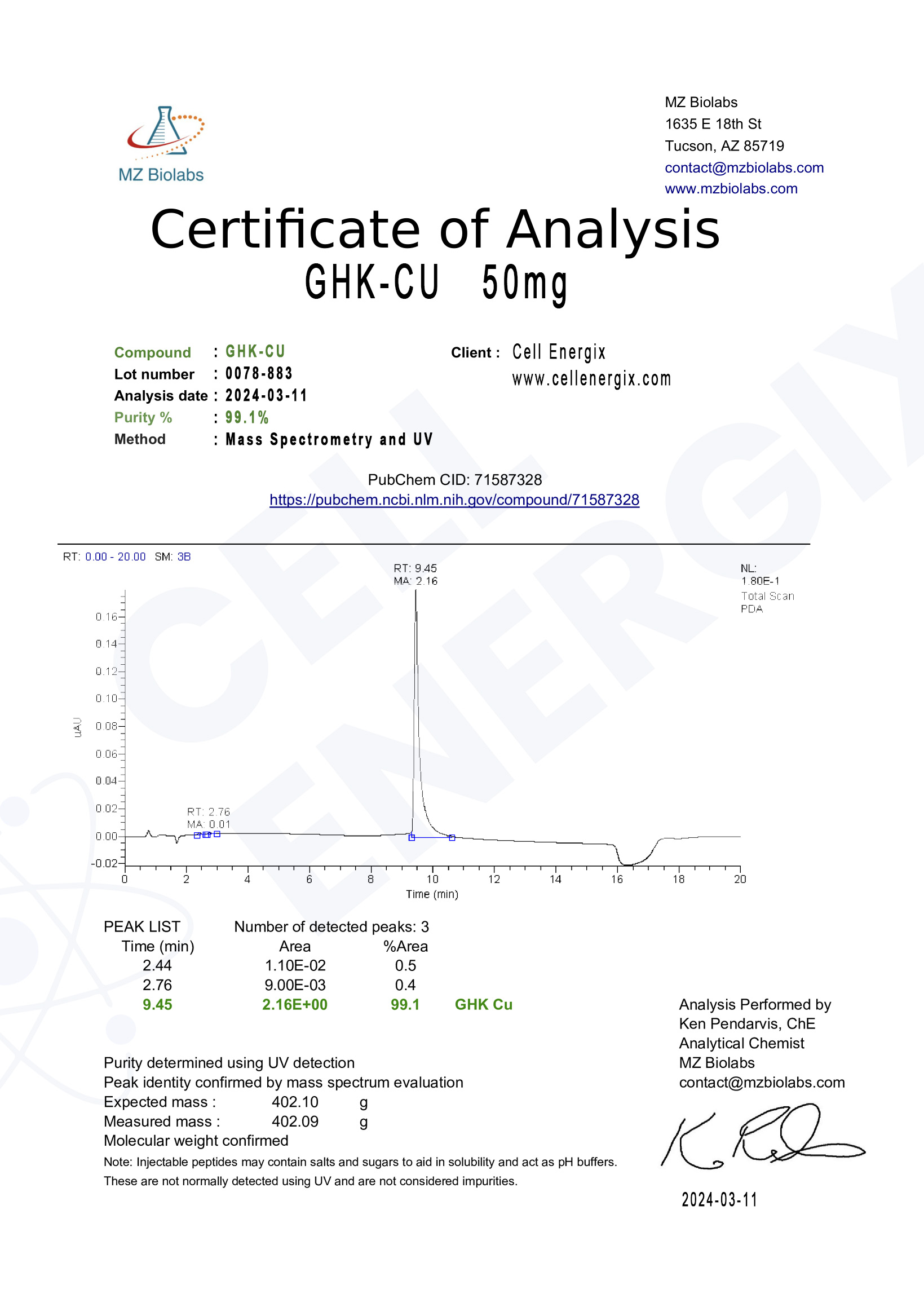The width and height of the screenshot is (924, 1307).
Task: Click the Certificate of Analysis title
Action: 436,229
